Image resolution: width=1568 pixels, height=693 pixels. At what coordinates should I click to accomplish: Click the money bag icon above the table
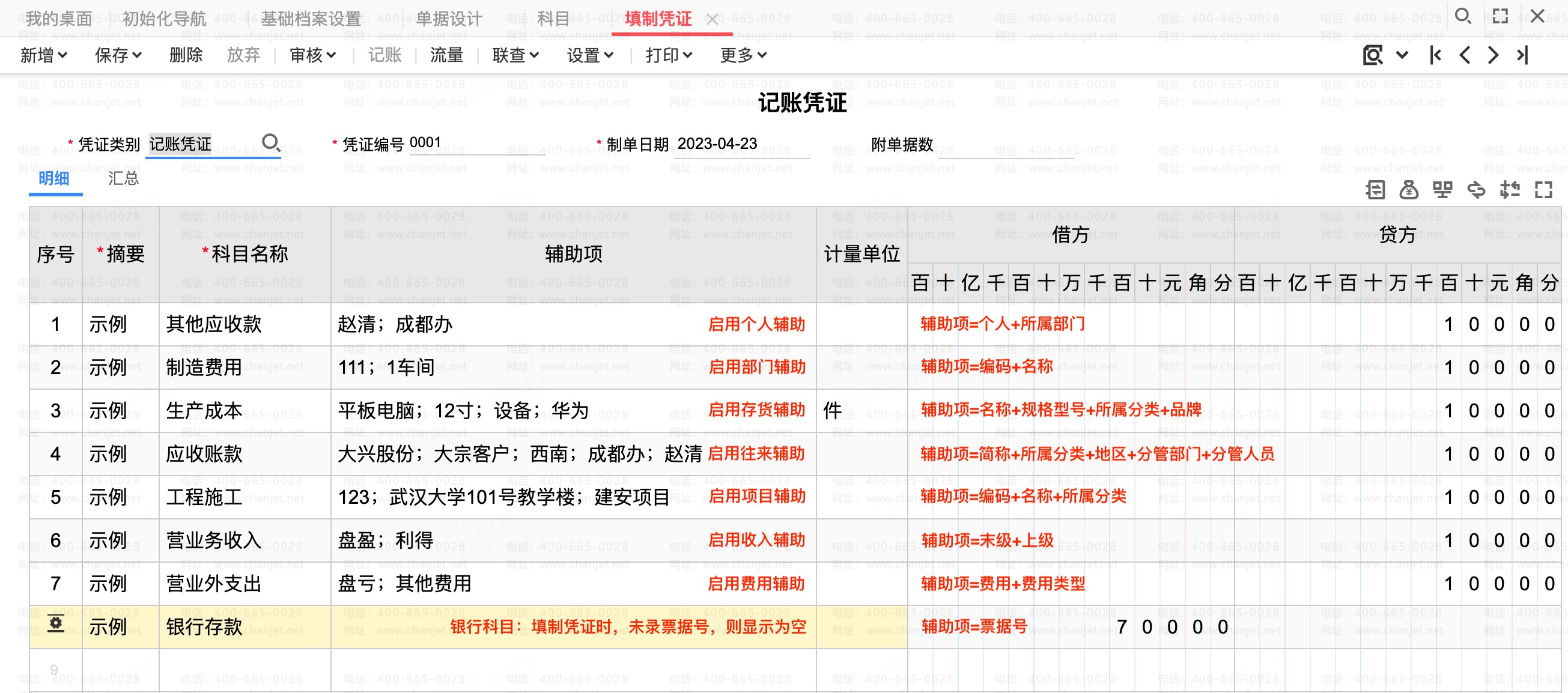(x=1409, y=190)
